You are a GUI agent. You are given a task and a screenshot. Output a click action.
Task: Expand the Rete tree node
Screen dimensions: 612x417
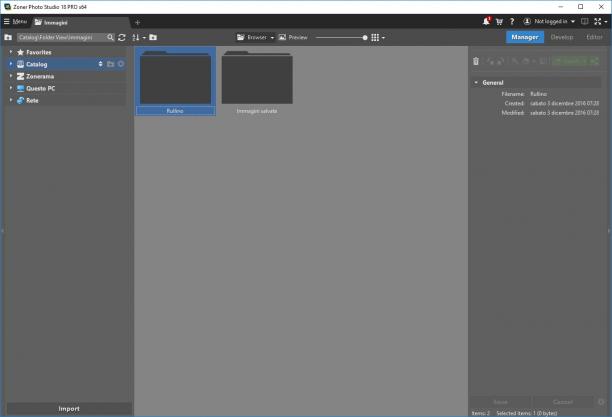click(x=11, y=100)
